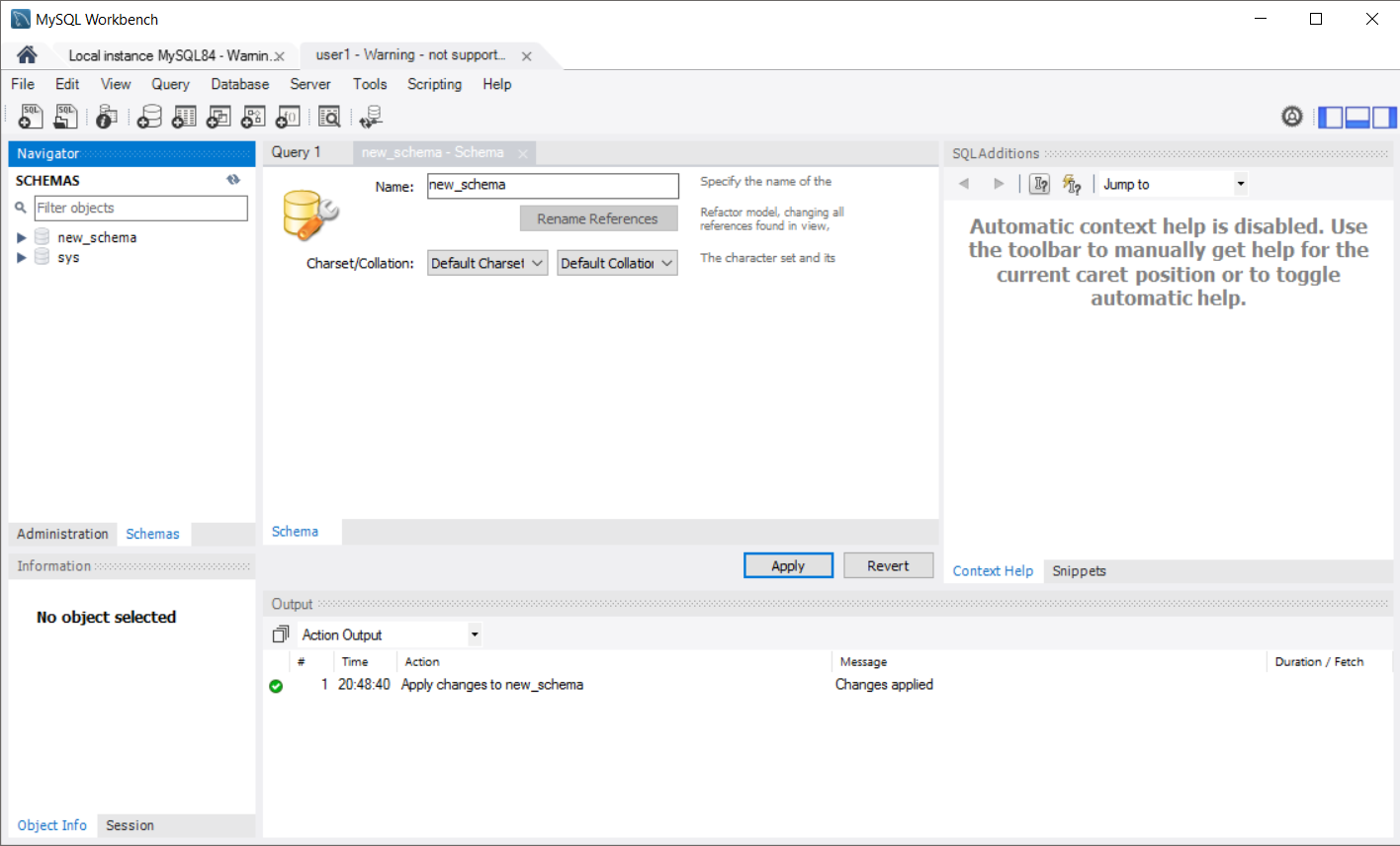Screen dimensions: 1400x846
Task: Select the Object Info tab
Action: [52, 825]
